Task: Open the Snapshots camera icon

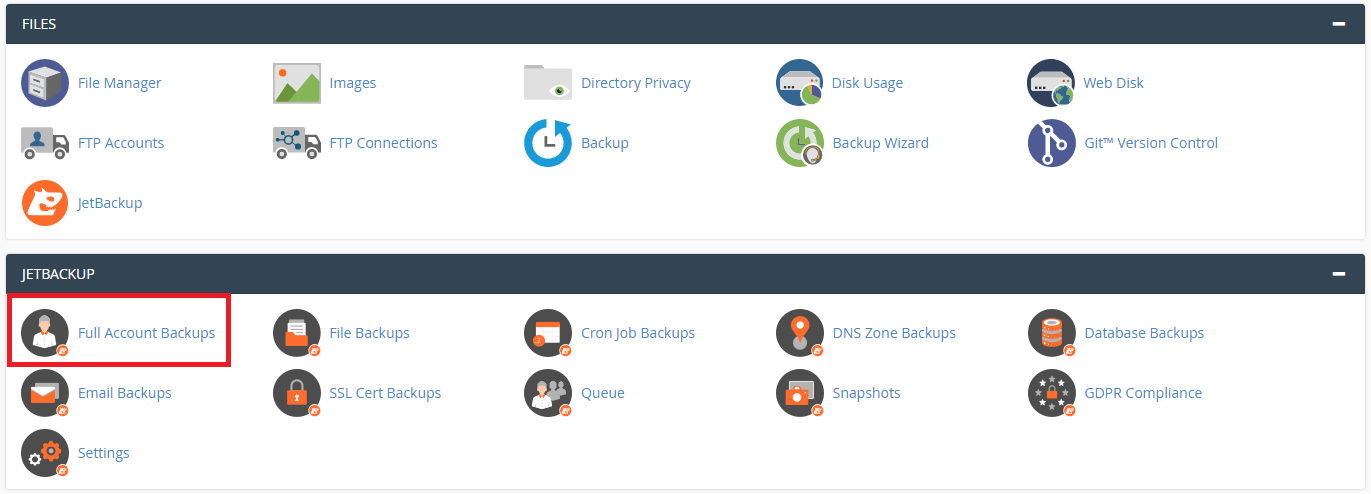Action: 800,393
